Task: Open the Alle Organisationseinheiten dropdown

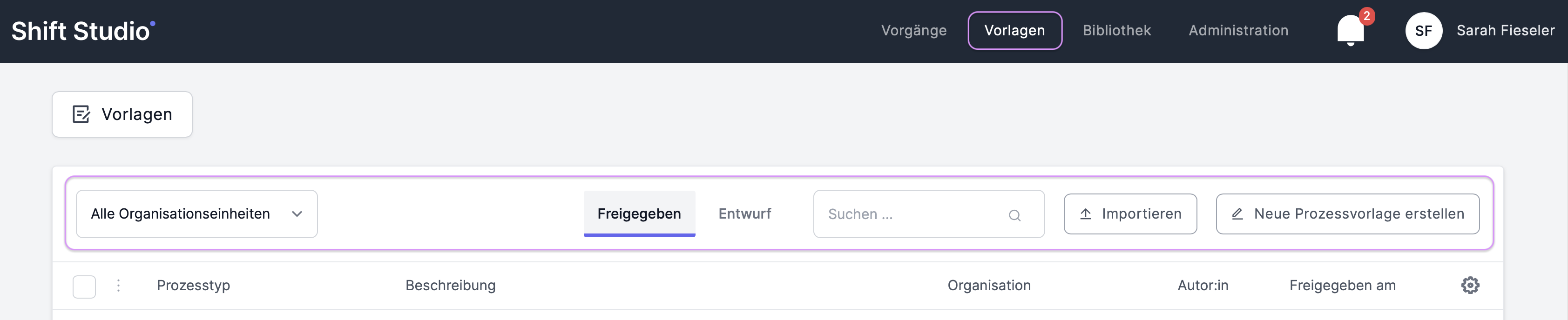Action: pyautogui.click(x=196, y=214)
